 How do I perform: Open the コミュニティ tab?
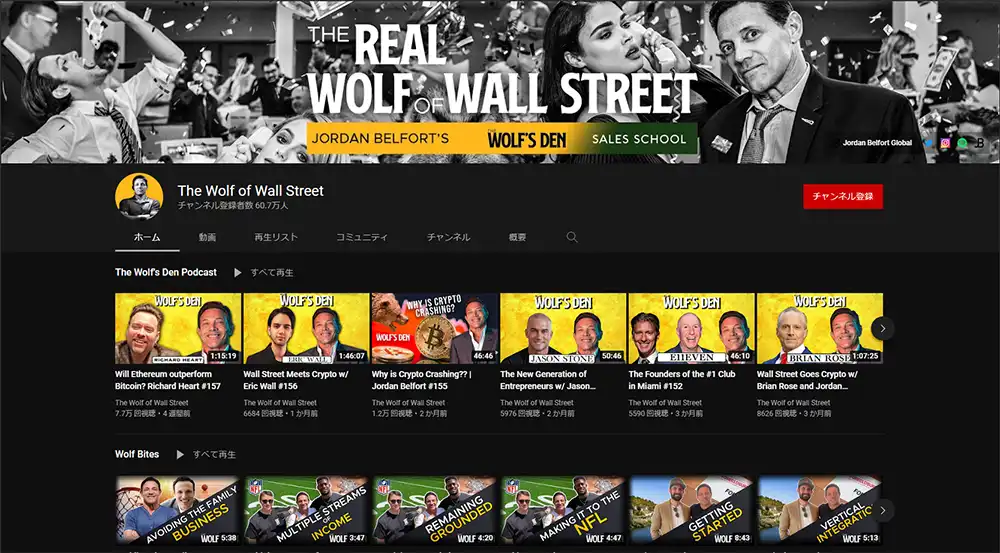click(x=362, y=237)
